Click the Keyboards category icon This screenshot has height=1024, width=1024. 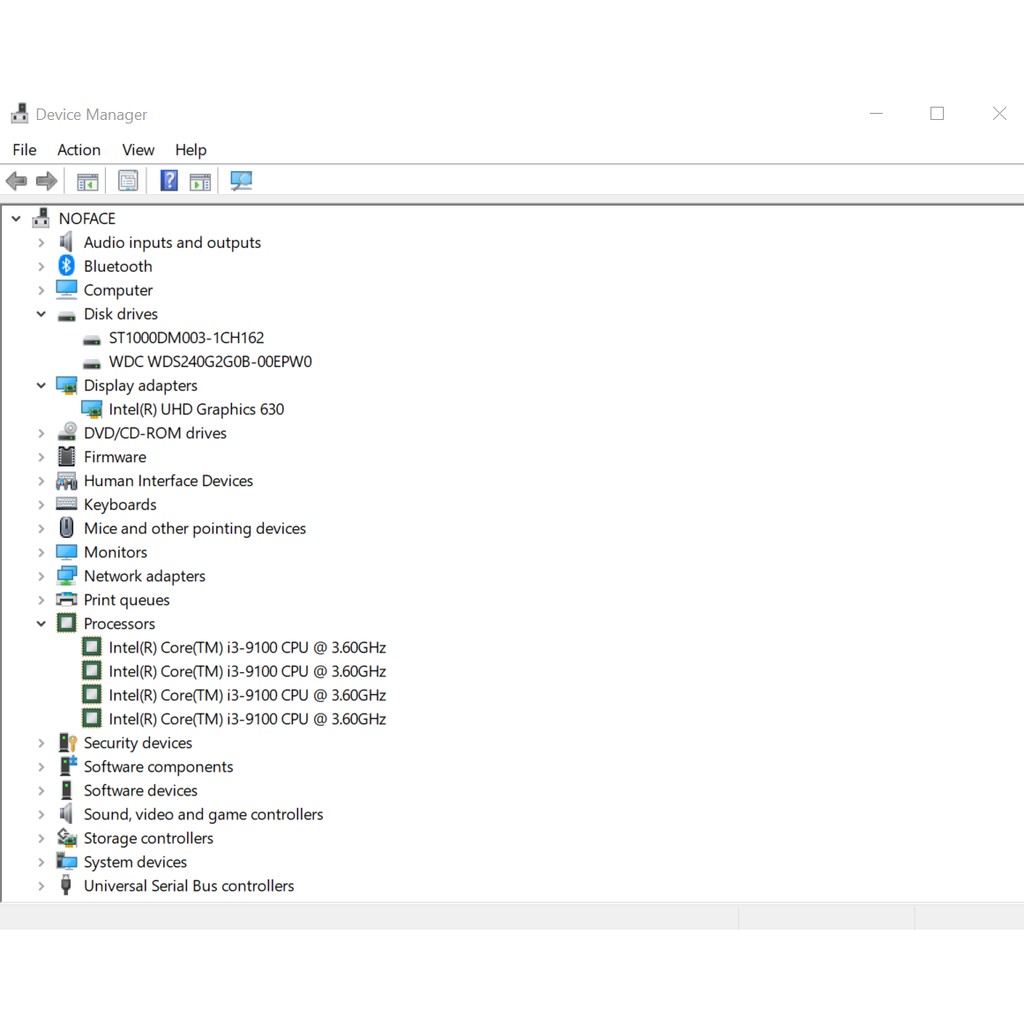pos(66,503)
